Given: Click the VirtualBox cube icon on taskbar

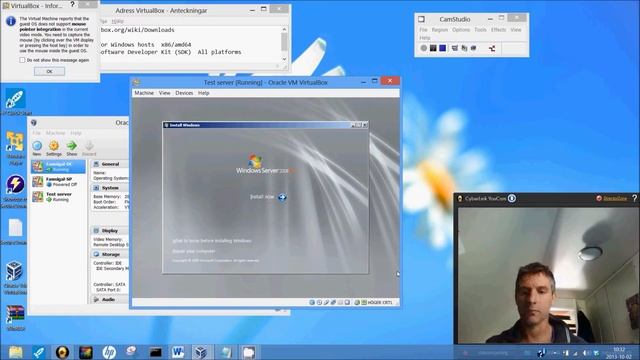Looking at the screenshot, I should 201,352.
